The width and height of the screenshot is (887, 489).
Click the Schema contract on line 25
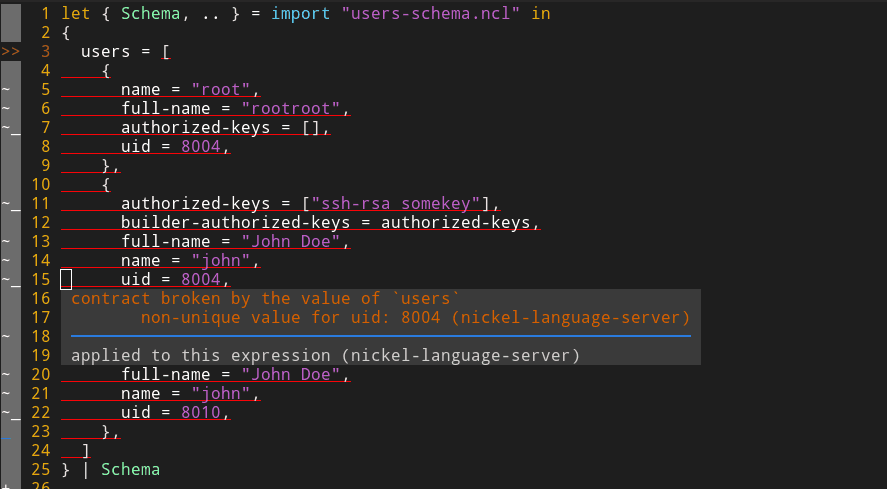point(130,469)
